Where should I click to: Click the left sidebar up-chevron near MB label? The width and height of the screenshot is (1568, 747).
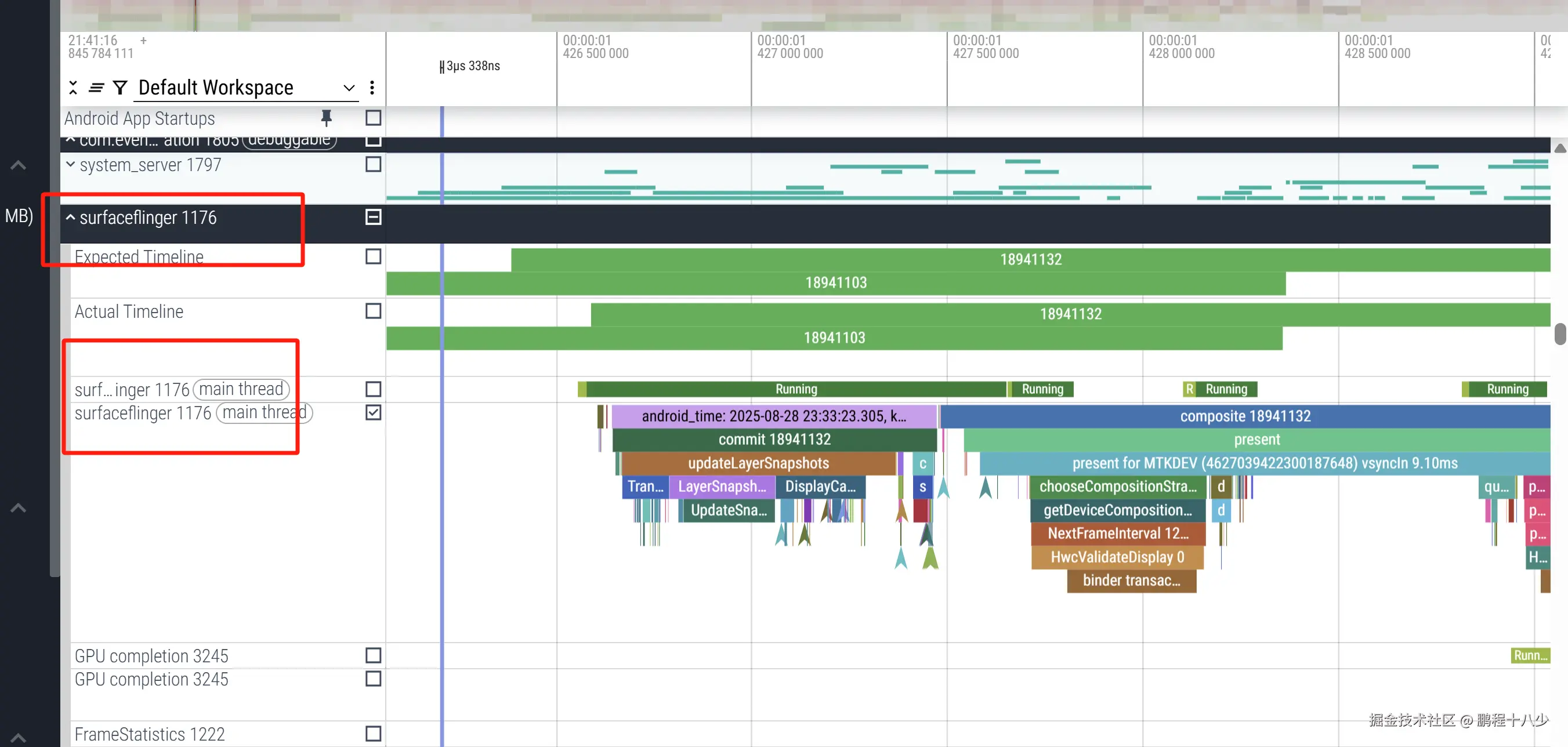tap(18, 166)
